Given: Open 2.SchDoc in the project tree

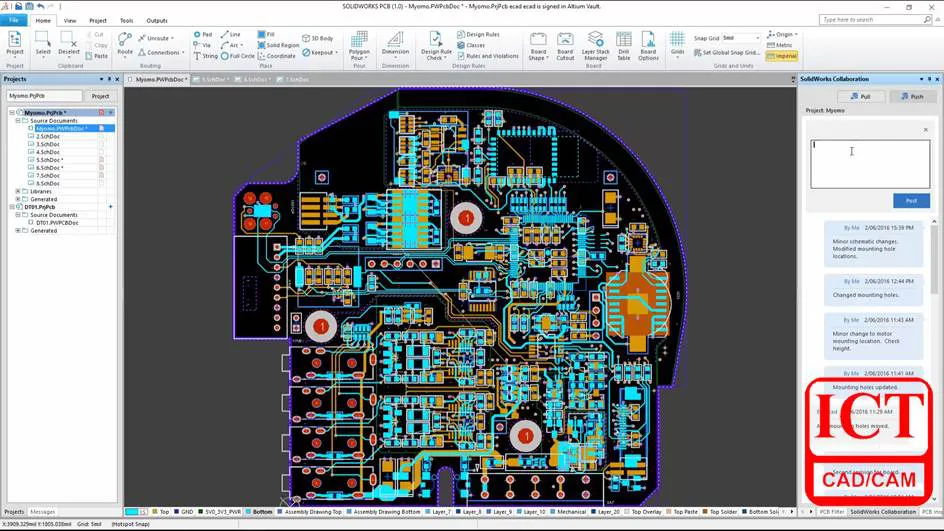Looking at the screenshot, I should click(48, 137).
